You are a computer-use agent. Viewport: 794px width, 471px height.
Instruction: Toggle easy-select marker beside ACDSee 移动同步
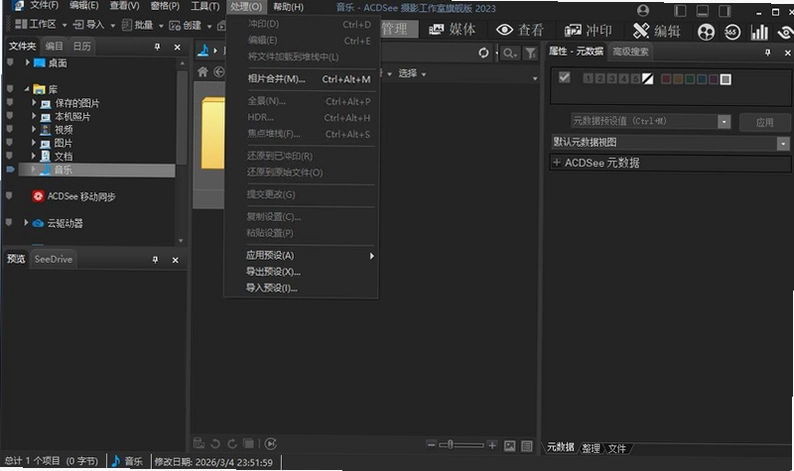(x=9, y=195)
